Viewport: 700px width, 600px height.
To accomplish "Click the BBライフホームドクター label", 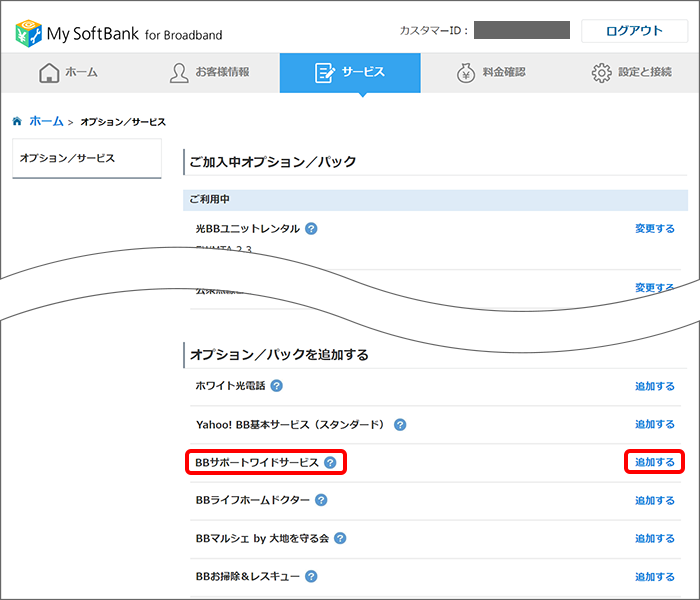I will click(x=253, y=500).
